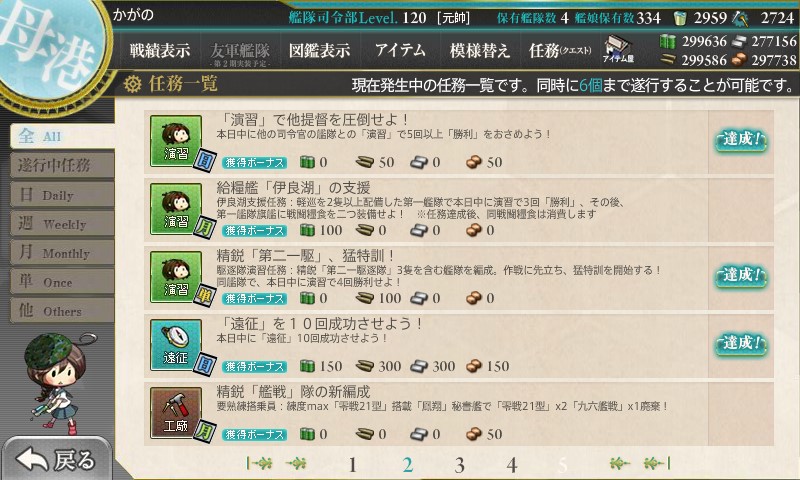Open the 図鑑表示 encyclopedia menu
This screenshot has height=480, width=800.
[319, 50]
